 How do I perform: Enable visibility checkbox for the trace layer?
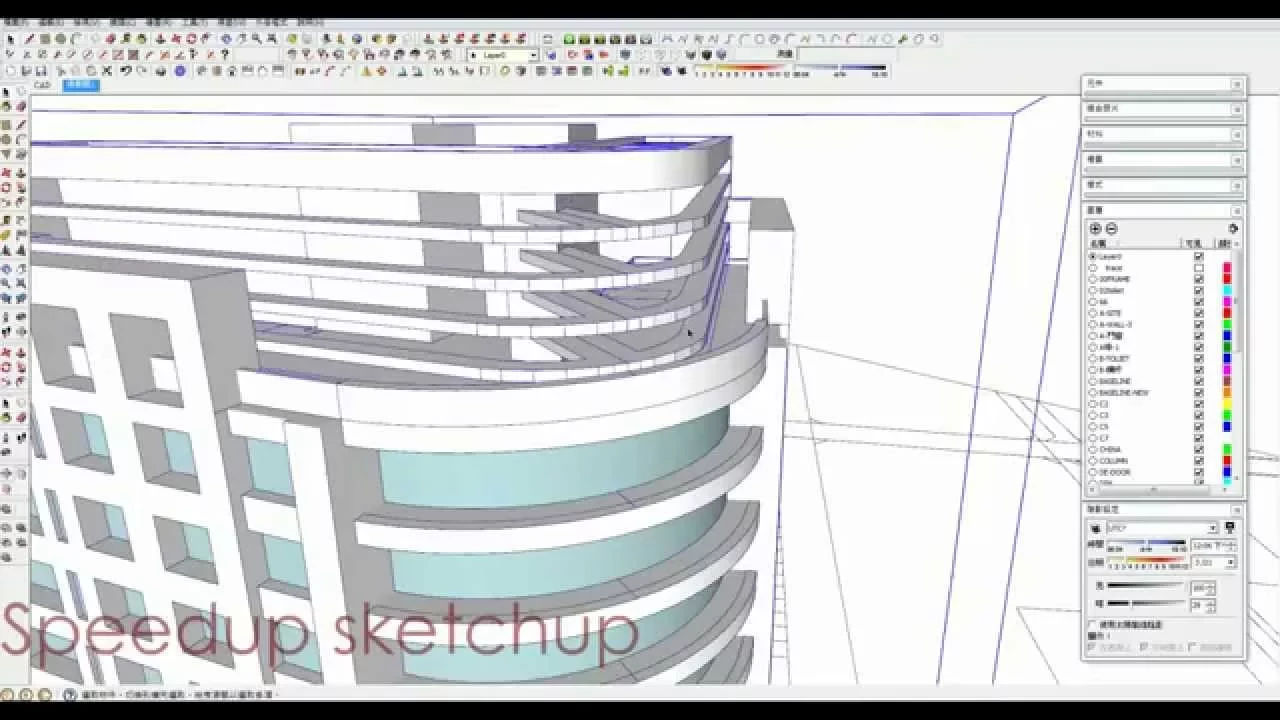pyautogui.click(x=1198, y=268)
